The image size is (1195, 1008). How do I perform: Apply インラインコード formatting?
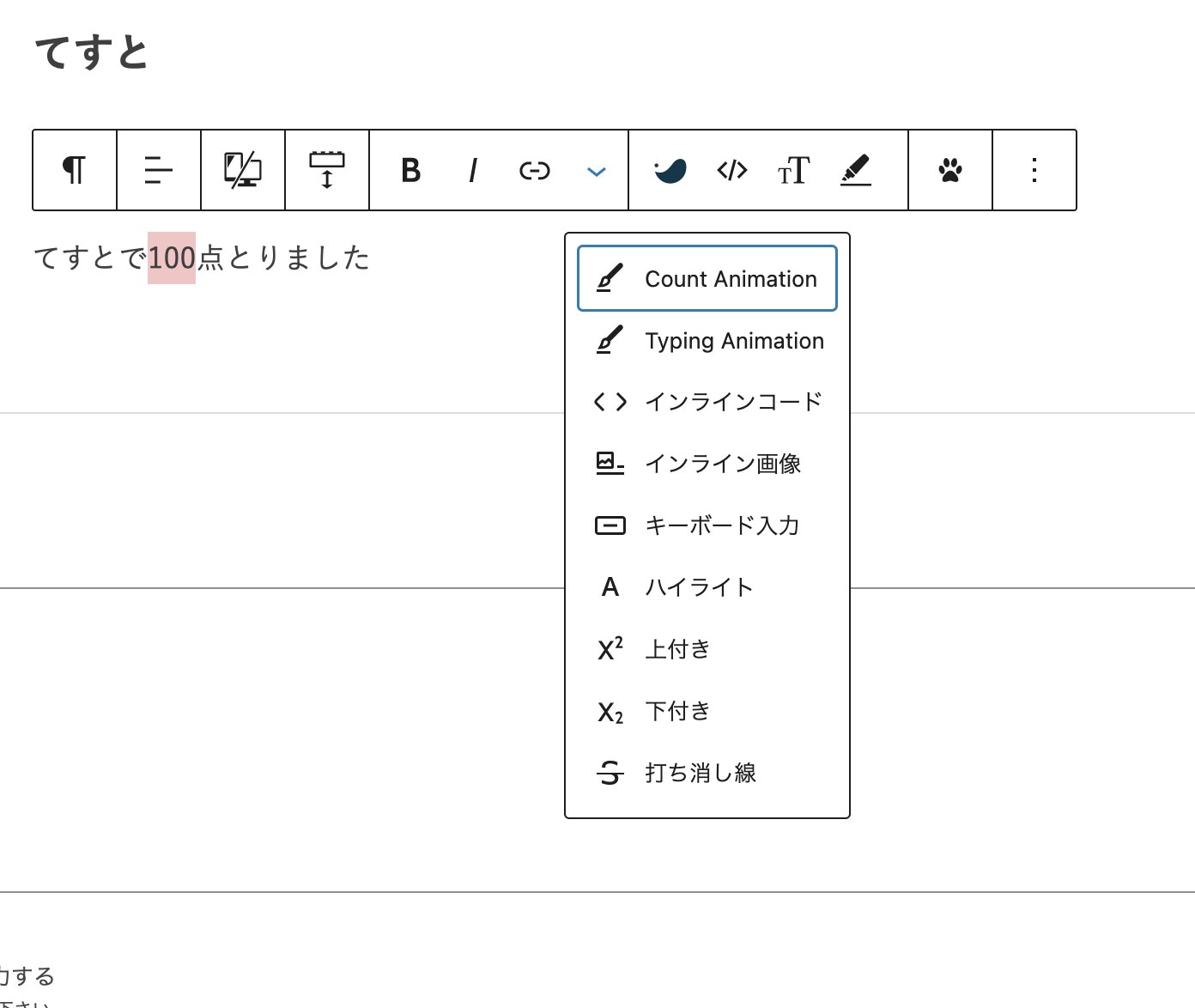[x=707, y=402]
